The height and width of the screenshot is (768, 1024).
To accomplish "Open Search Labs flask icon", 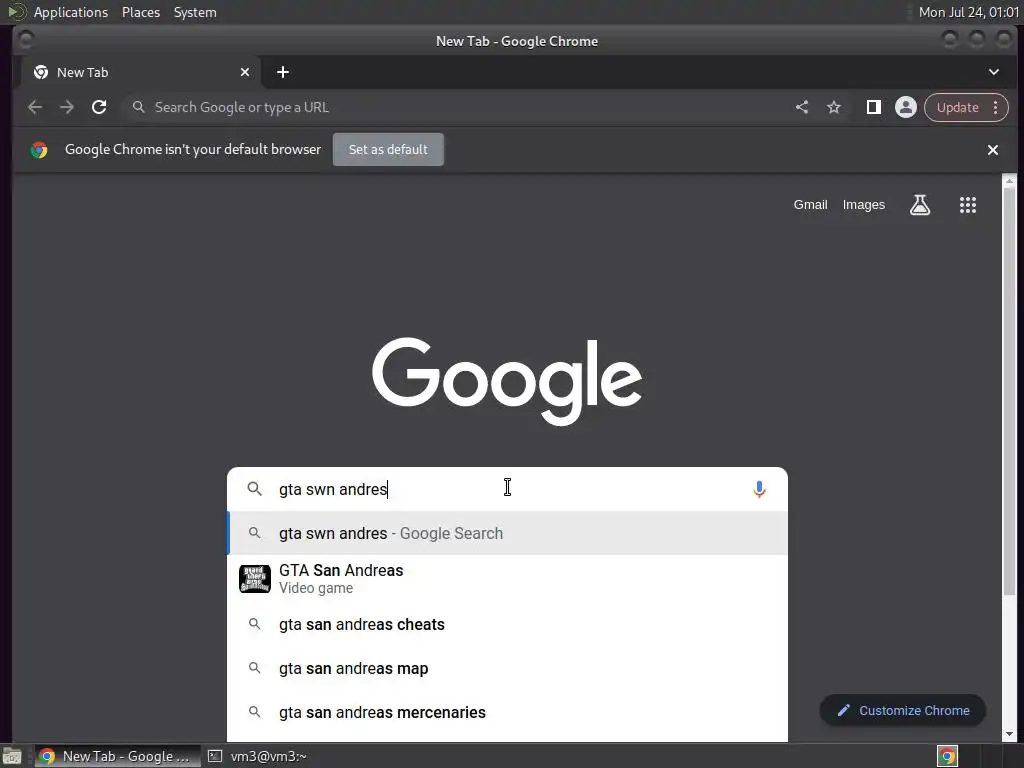I will click(920, 205).
